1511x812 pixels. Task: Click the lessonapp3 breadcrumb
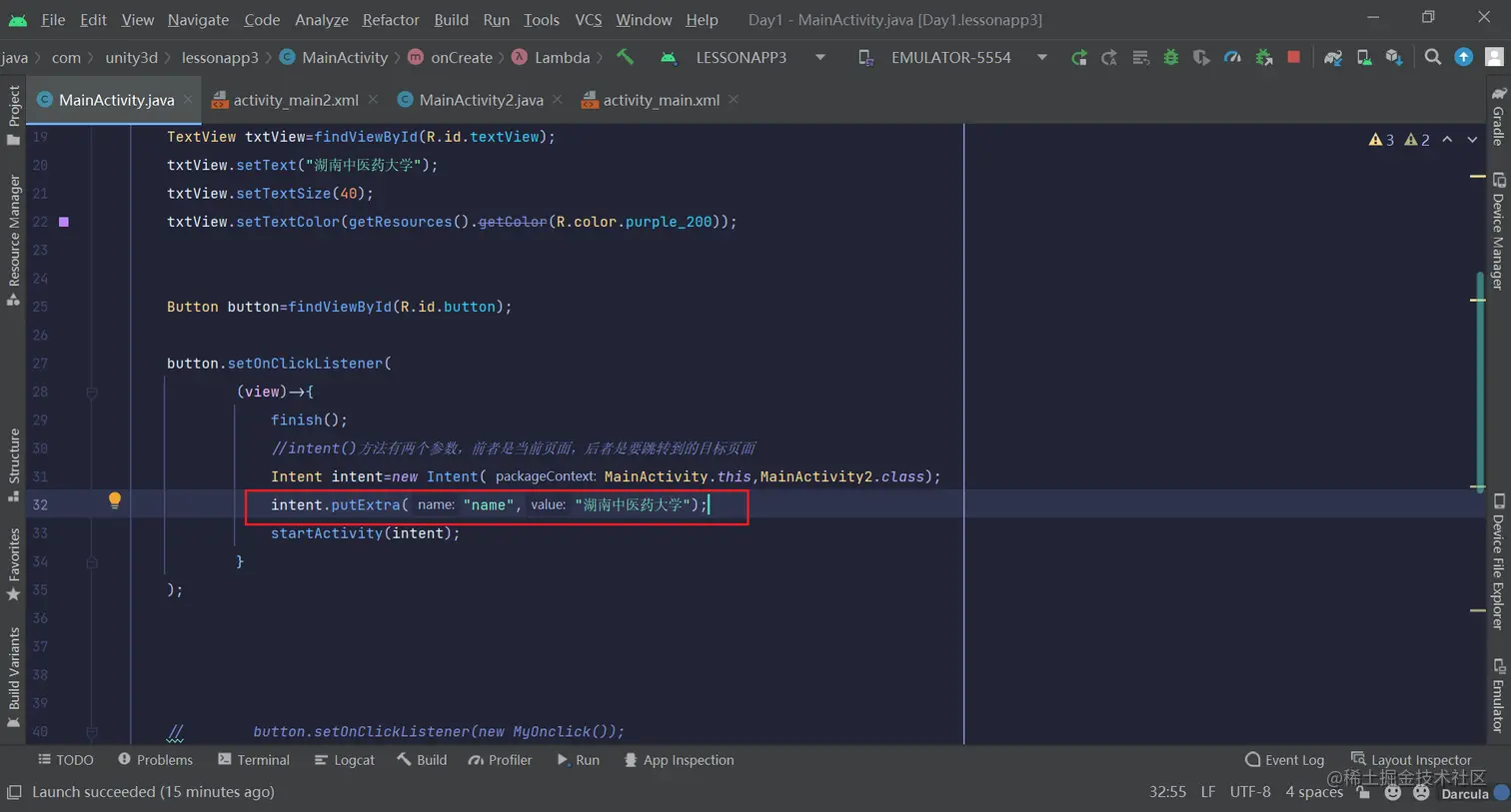pos(220,58)
